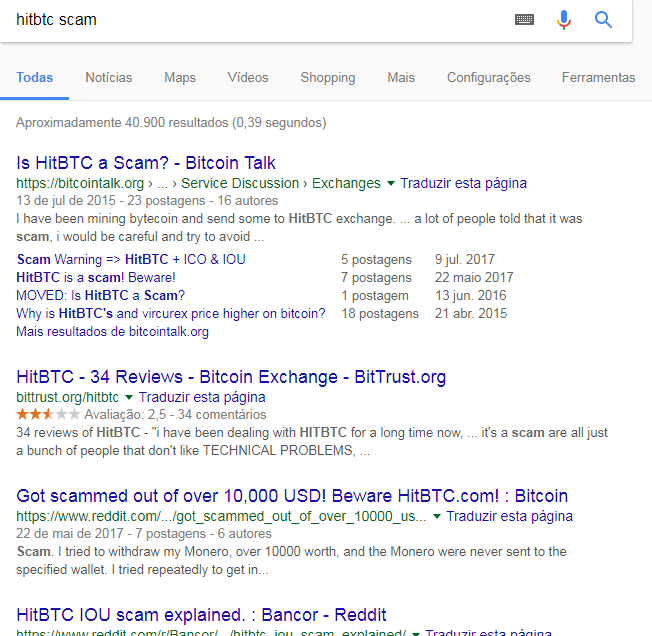652x636 pixels.
Task: Open the Mais menu
Action: (401, 78)
